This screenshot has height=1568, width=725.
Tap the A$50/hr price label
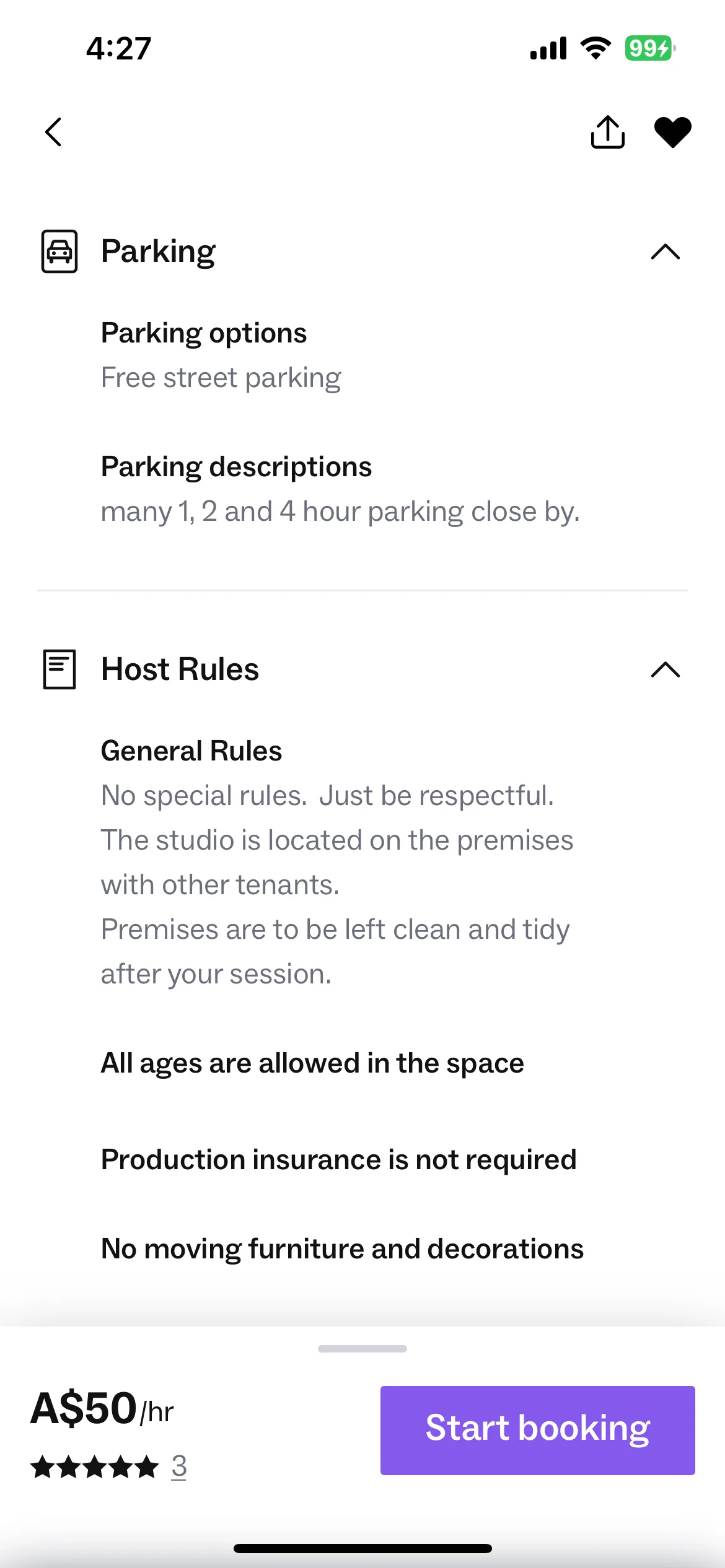coord(102,1408)
